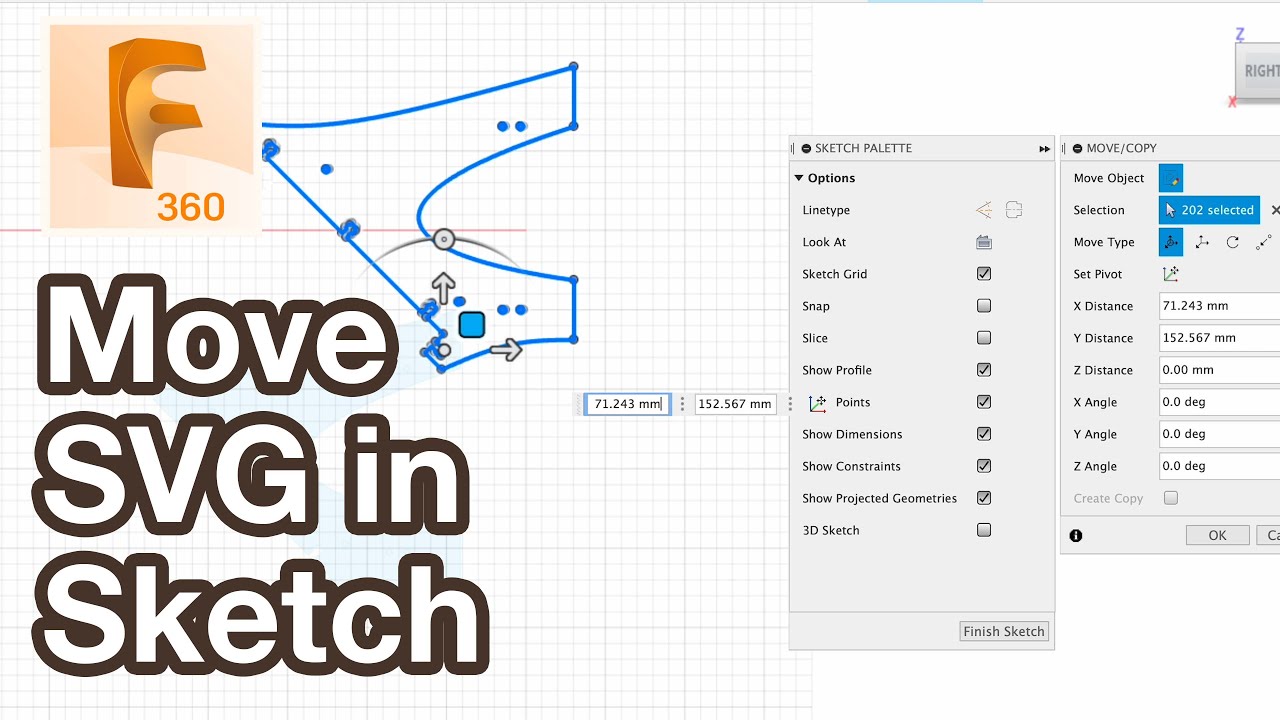Select the Rotate move type icon
This screenshot has height=720, width=1280.
[x=1233, y=242]
